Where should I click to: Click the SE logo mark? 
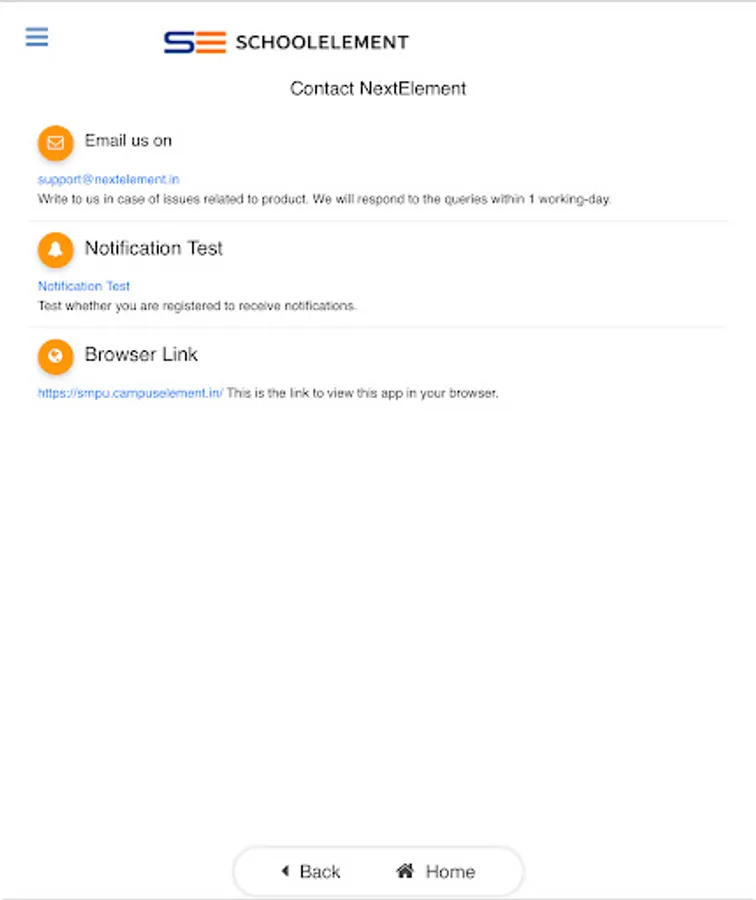195,42
